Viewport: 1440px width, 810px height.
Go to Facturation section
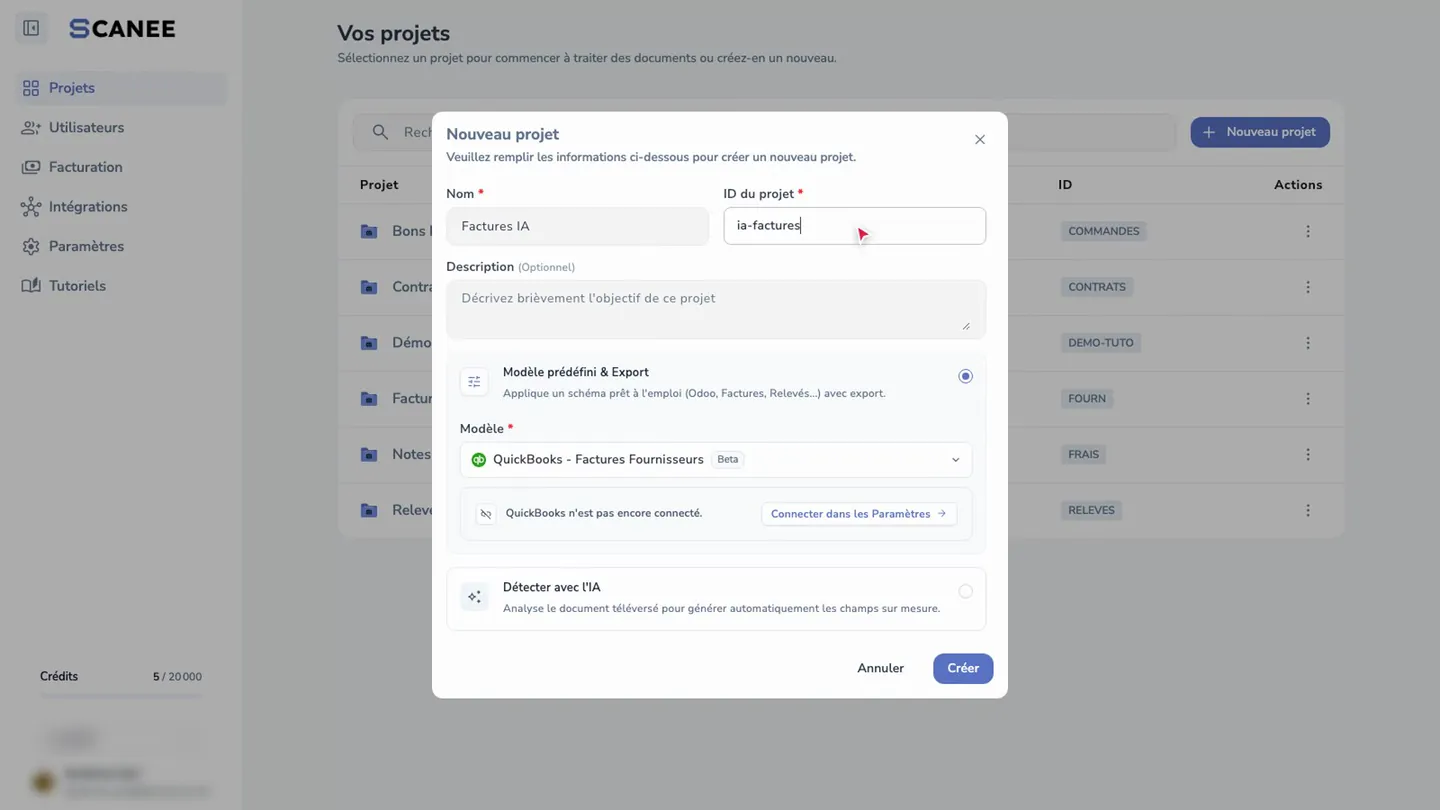click(122, 167)
